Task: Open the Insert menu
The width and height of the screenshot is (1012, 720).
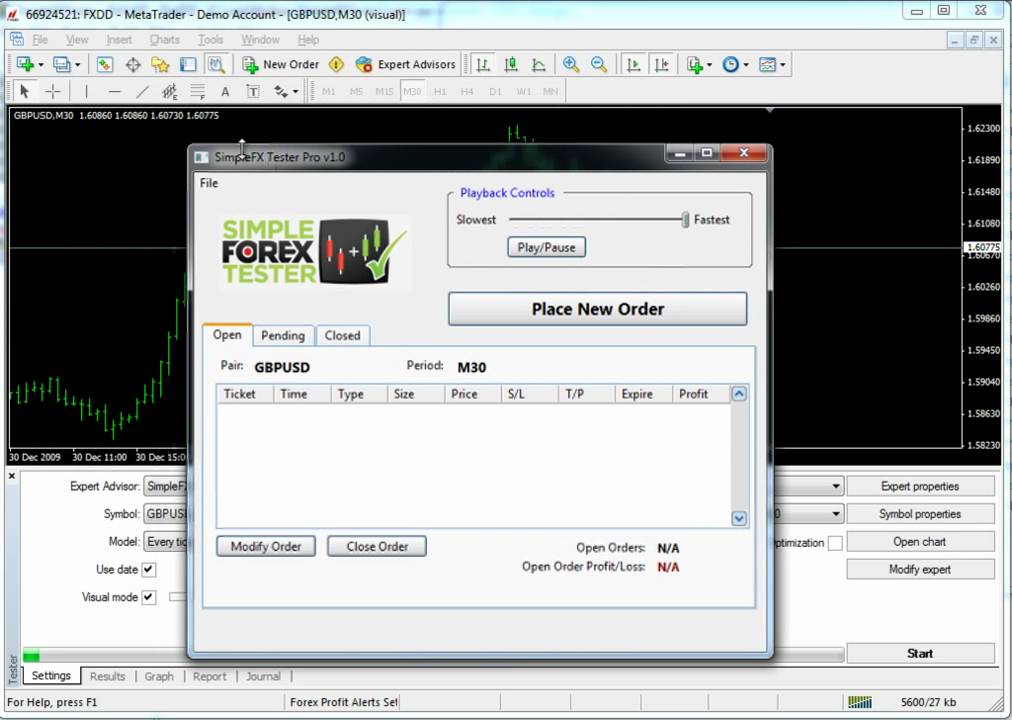Action: 119,40
